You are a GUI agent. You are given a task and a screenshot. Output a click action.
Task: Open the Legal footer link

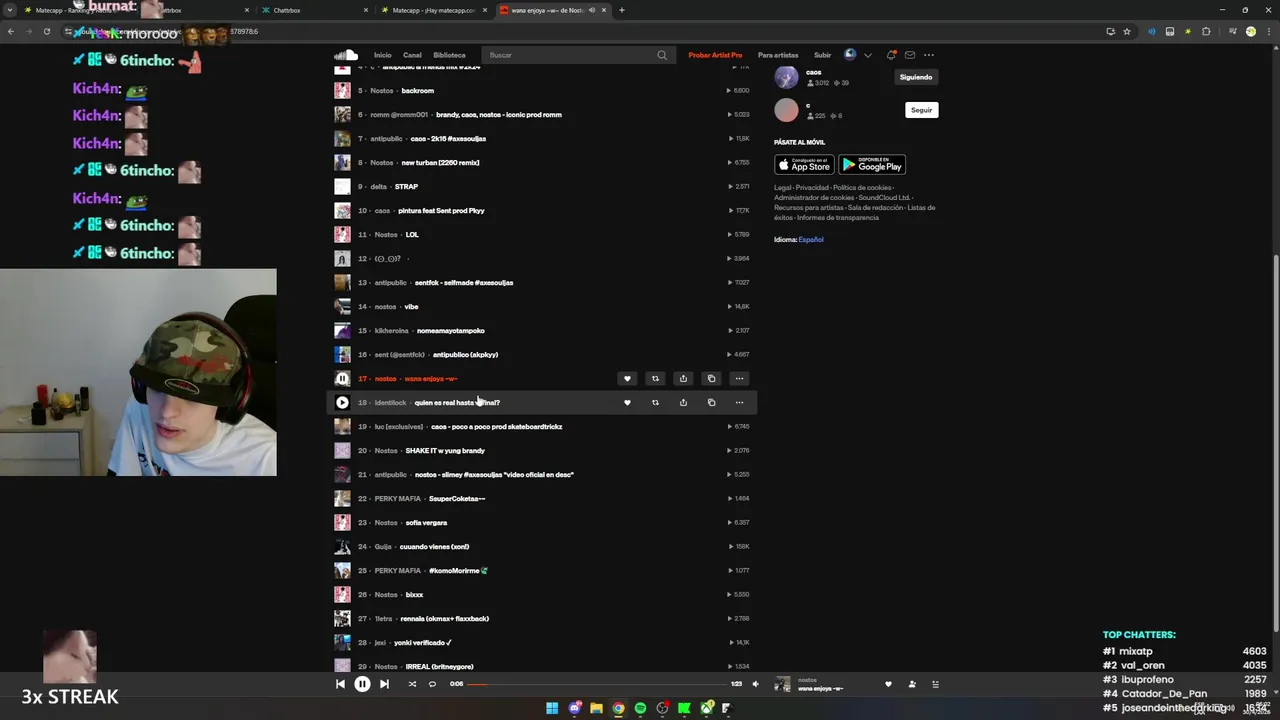point(782,188)
